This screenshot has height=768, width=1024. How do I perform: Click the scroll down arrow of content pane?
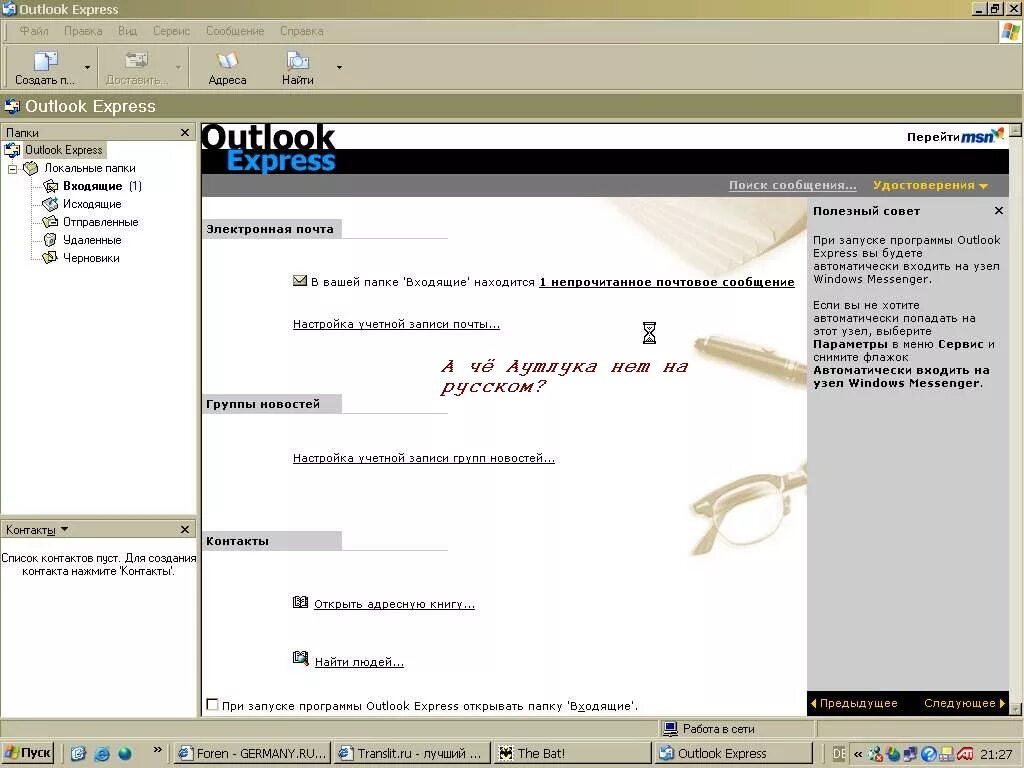click(1016, 708)
